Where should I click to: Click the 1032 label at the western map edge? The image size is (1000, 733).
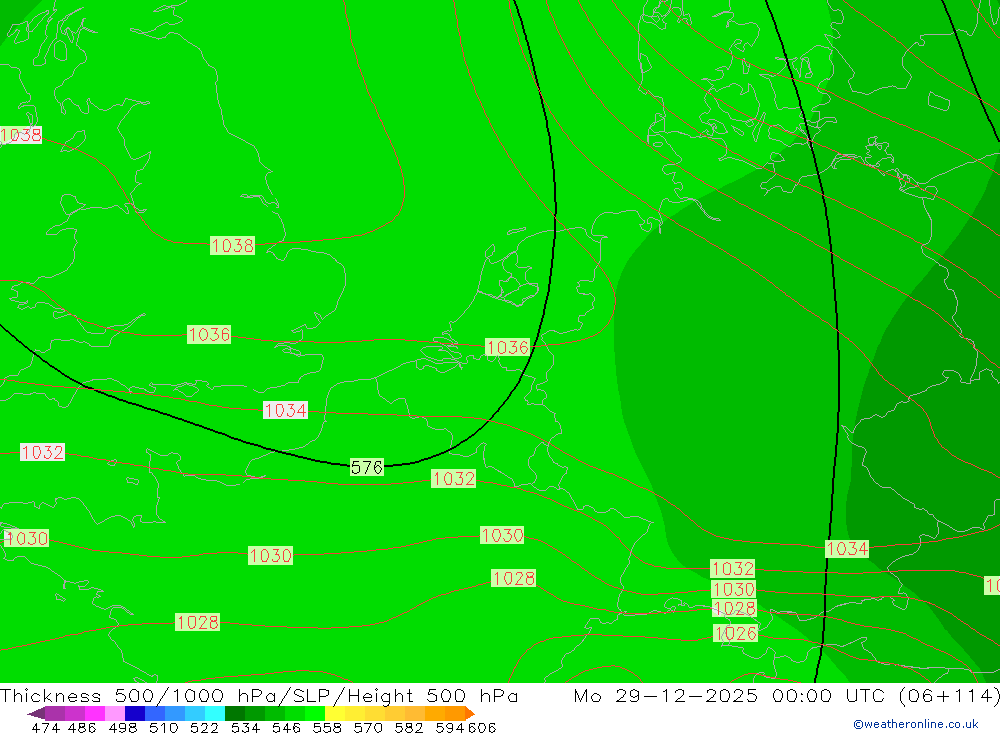tap(42, 452)
